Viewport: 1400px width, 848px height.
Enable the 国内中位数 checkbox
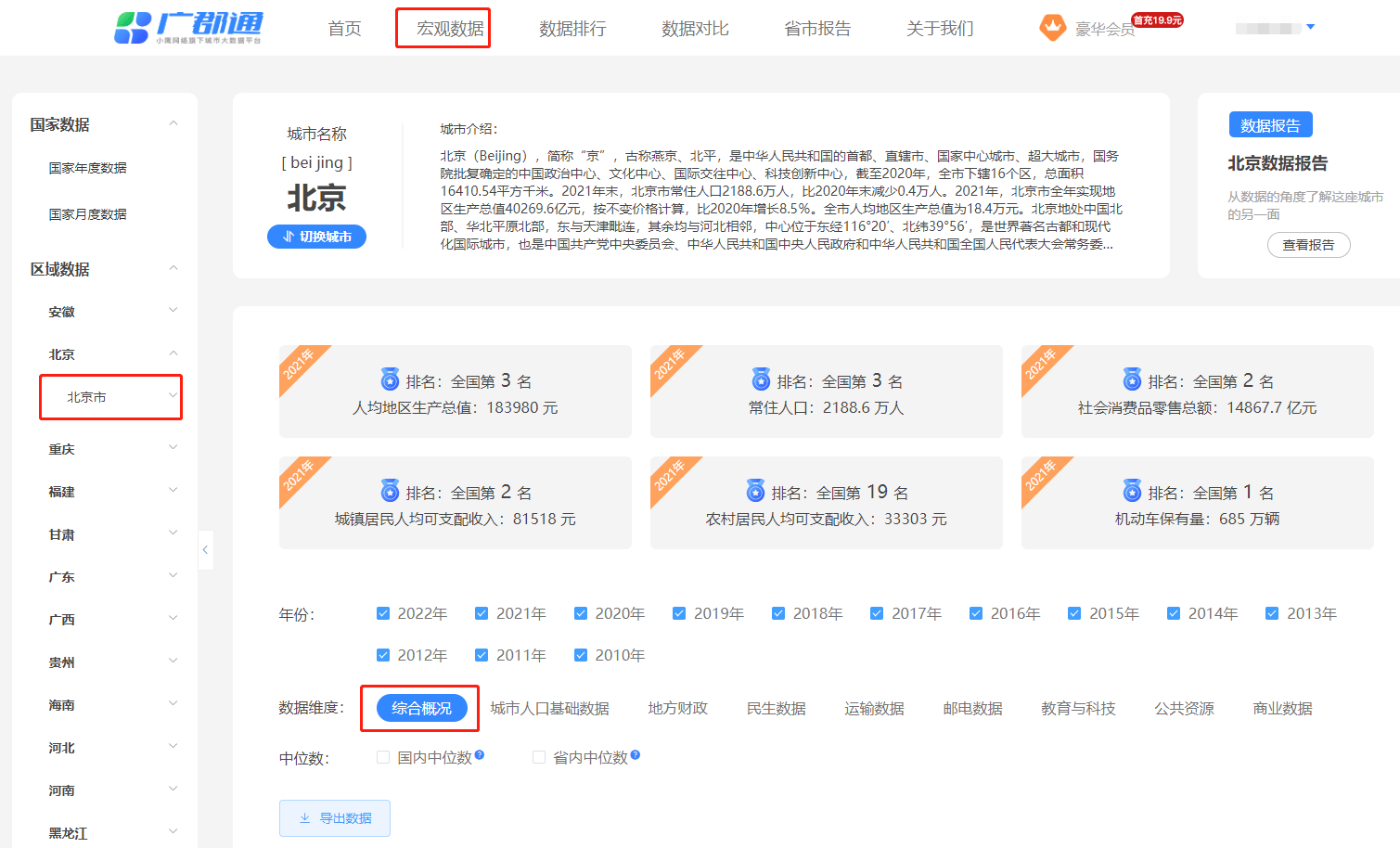383,757
